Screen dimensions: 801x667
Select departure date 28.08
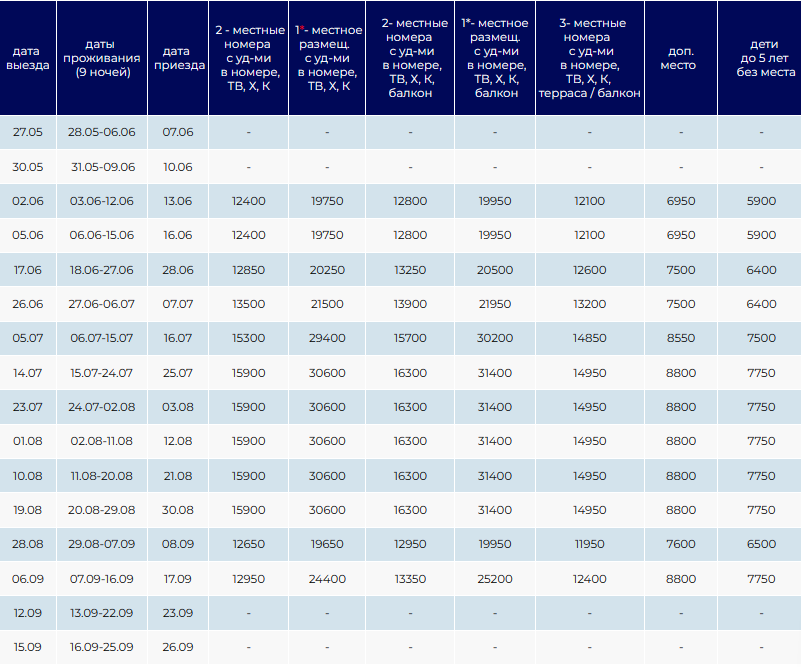[28, 544]
